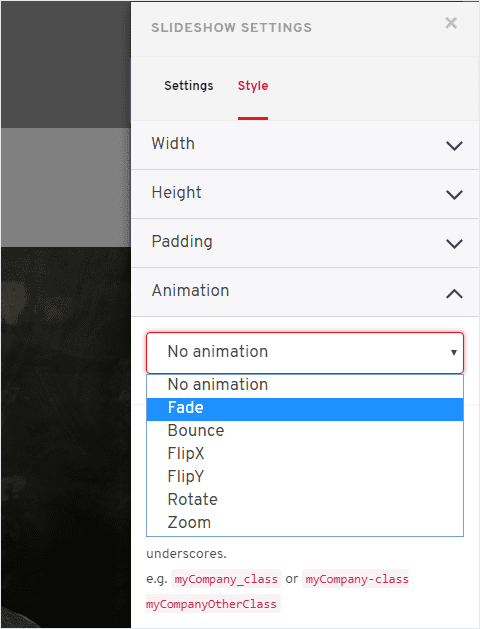Image resolution: width=480 pixels, height=629 pixels.
Task: Choose the FlipX animation option
Action: (x=305, y=454)
